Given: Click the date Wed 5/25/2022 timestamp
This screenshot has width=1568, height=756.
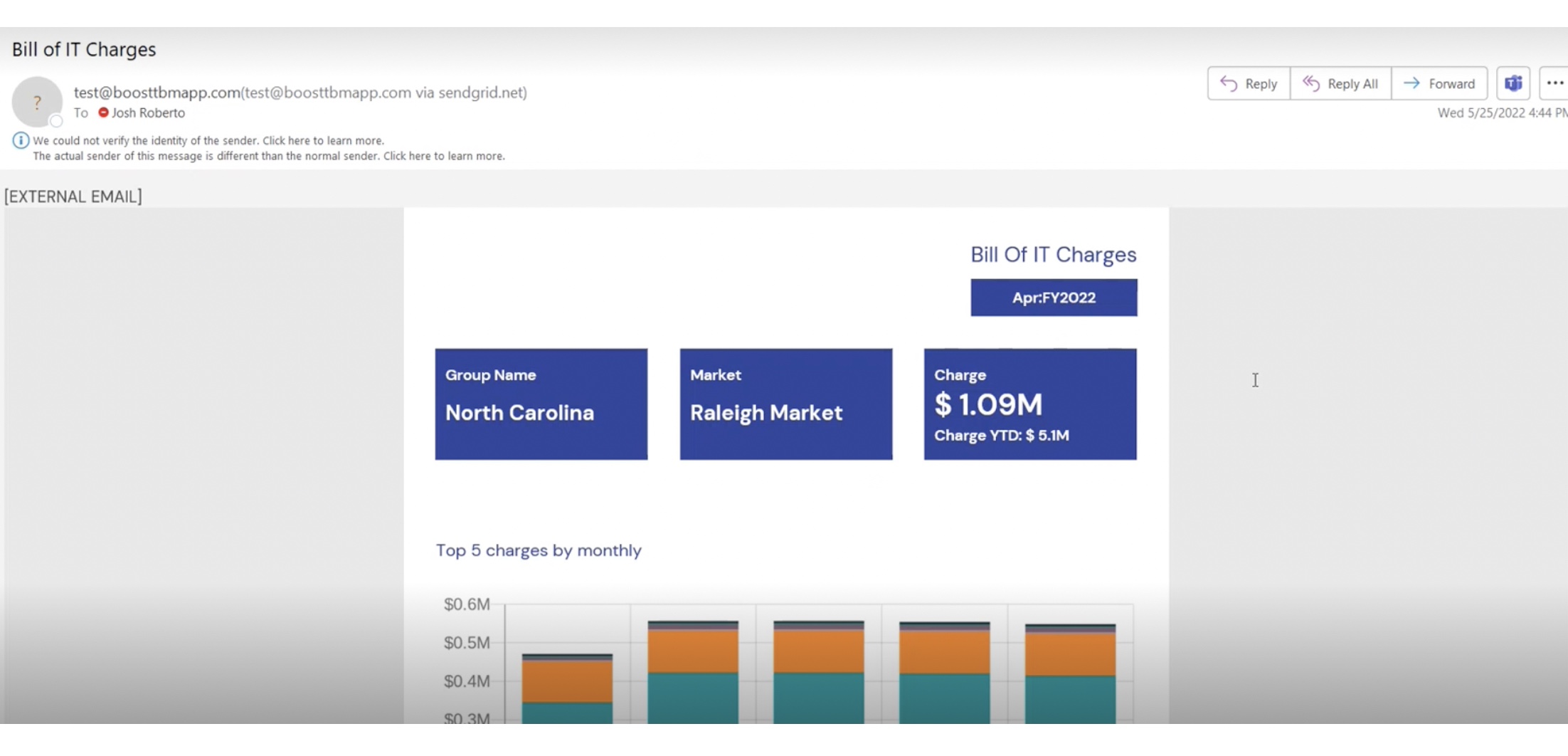Looking at the screenshot, I should pos(1502,112).
